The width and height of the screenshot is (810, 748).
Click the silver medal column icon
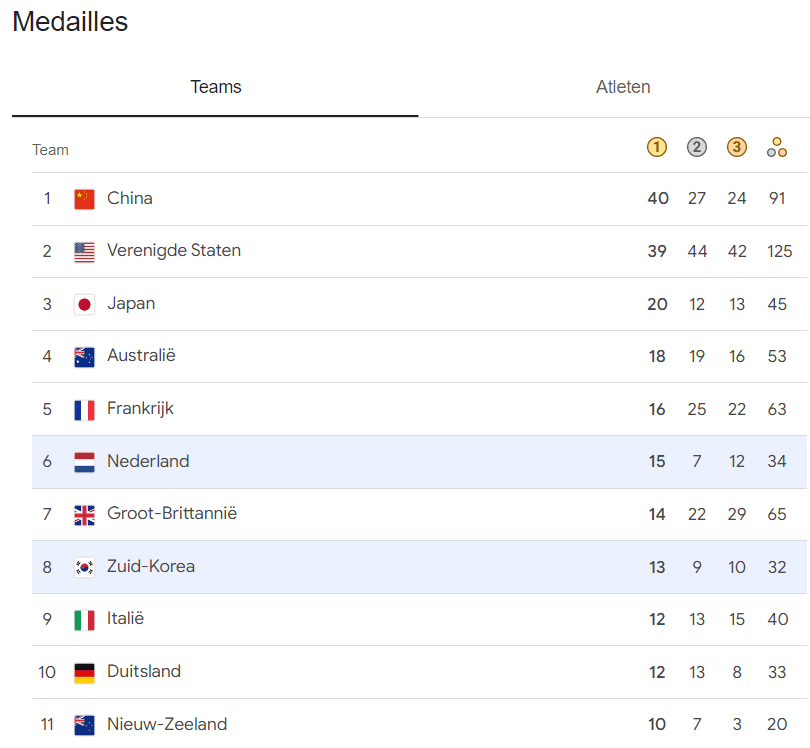[697, 148]
